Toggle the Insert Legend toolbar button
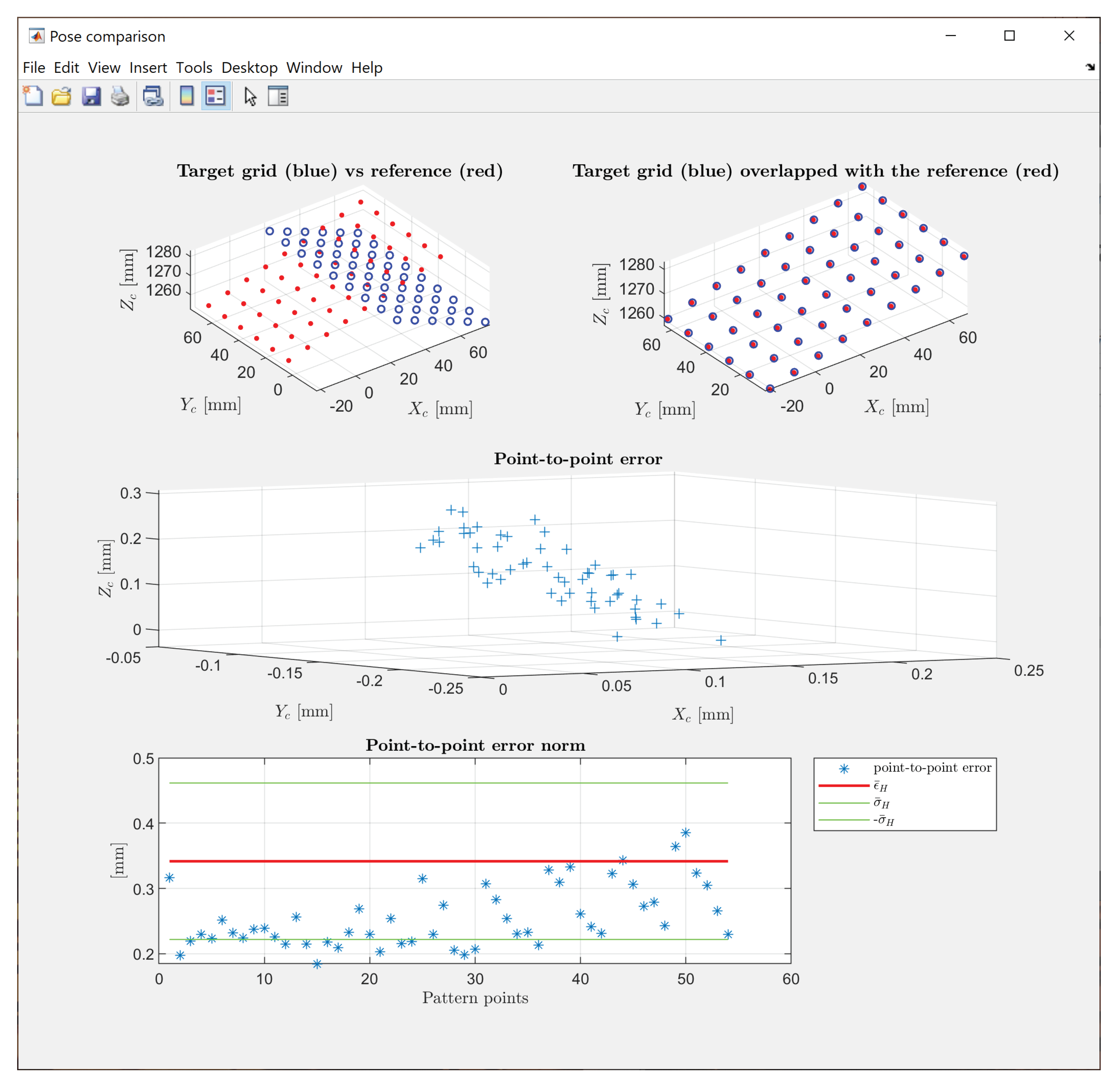This screenshot has height=1084, width=1120. (x=215, y=96)
